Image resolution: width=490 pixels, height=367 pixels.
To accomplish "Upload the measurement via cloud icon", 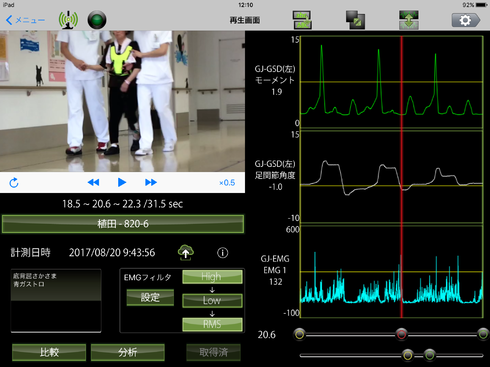I will coord(186,252).
